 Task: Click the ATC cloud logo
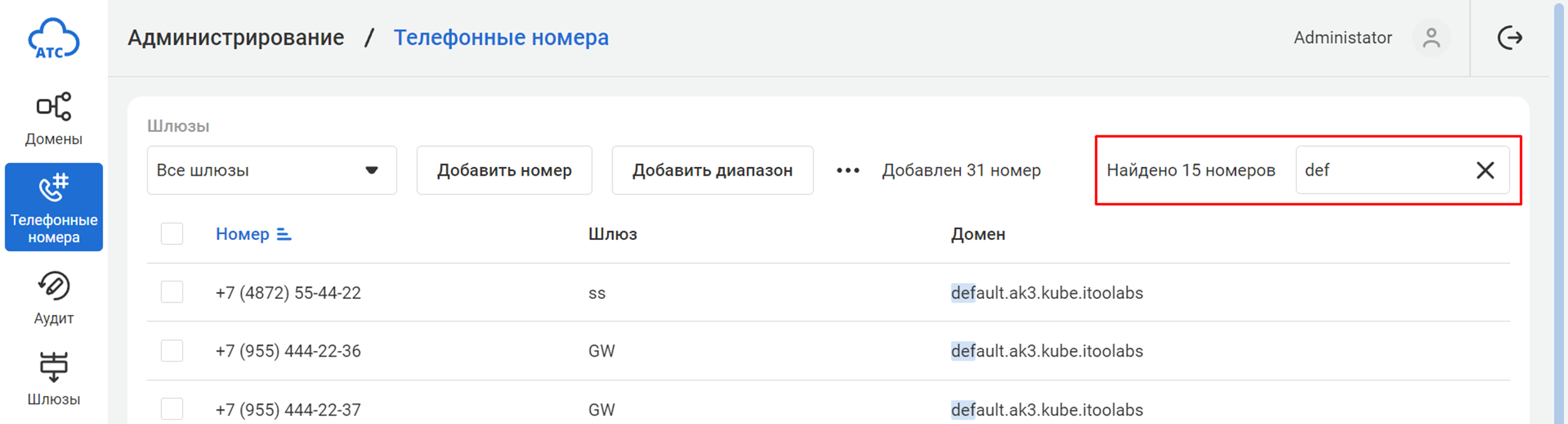click(54, 39)
